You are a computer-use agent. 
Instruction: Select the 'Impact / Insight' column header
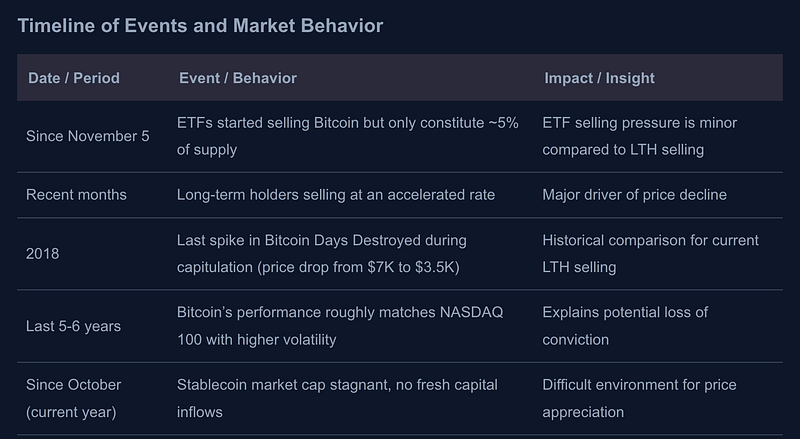[599, 78]
